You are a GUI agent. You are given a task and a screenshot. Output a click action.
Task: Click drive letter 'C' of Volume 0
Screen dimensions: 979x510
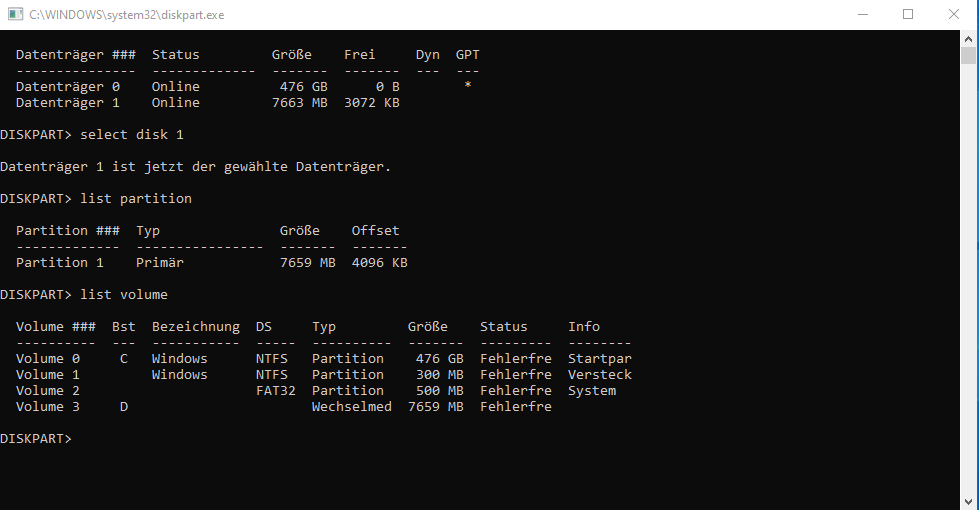point(124,359)
